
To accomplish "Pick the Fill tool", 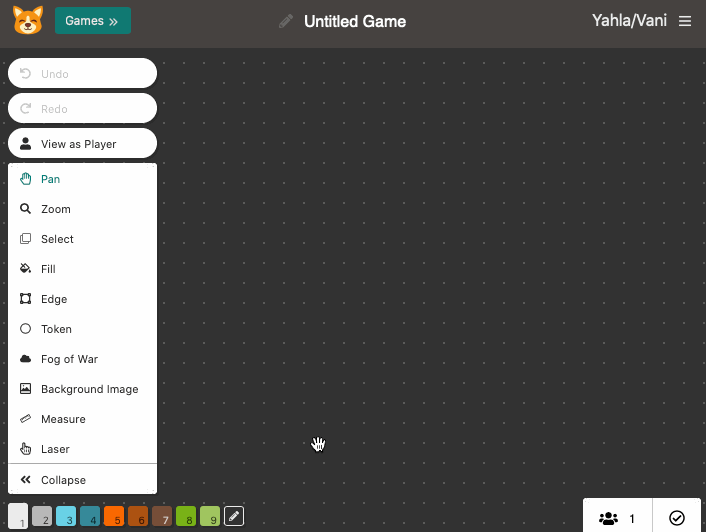I will pos(82,269).
